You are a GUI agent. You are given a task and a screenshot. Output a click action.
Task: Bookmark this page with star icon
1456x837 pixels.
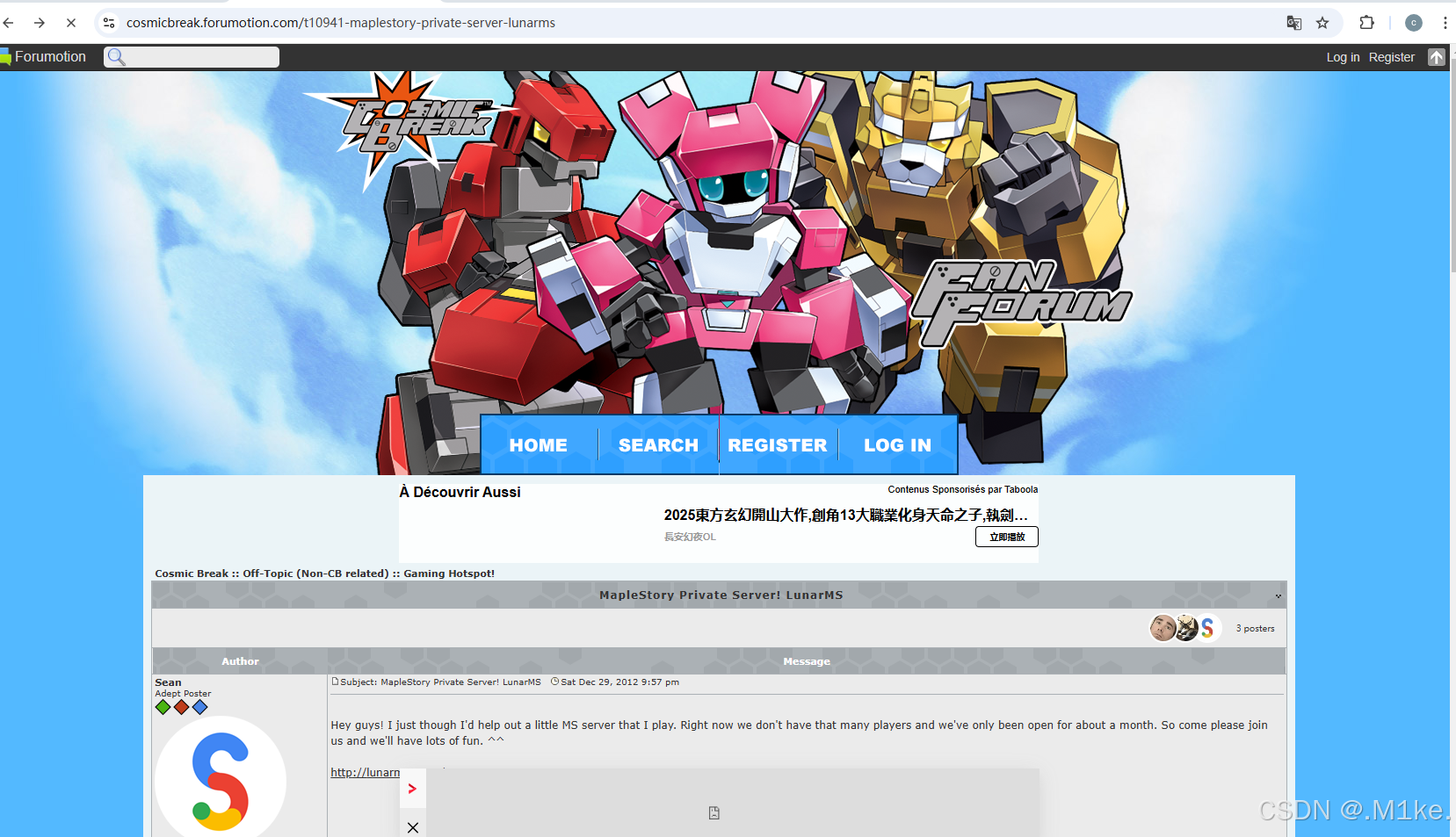(1322, 23)
